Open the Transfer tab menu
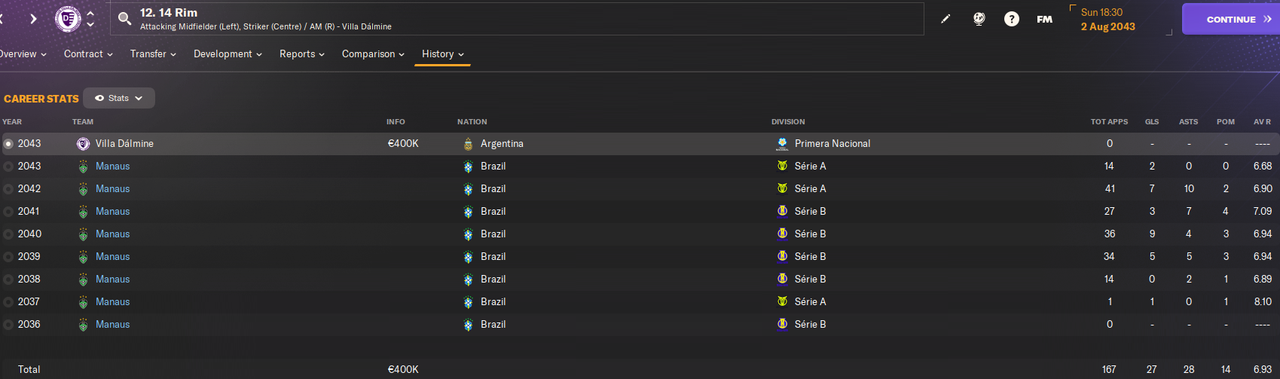The height and width of the screenshot is (379, 1280). 153,54
